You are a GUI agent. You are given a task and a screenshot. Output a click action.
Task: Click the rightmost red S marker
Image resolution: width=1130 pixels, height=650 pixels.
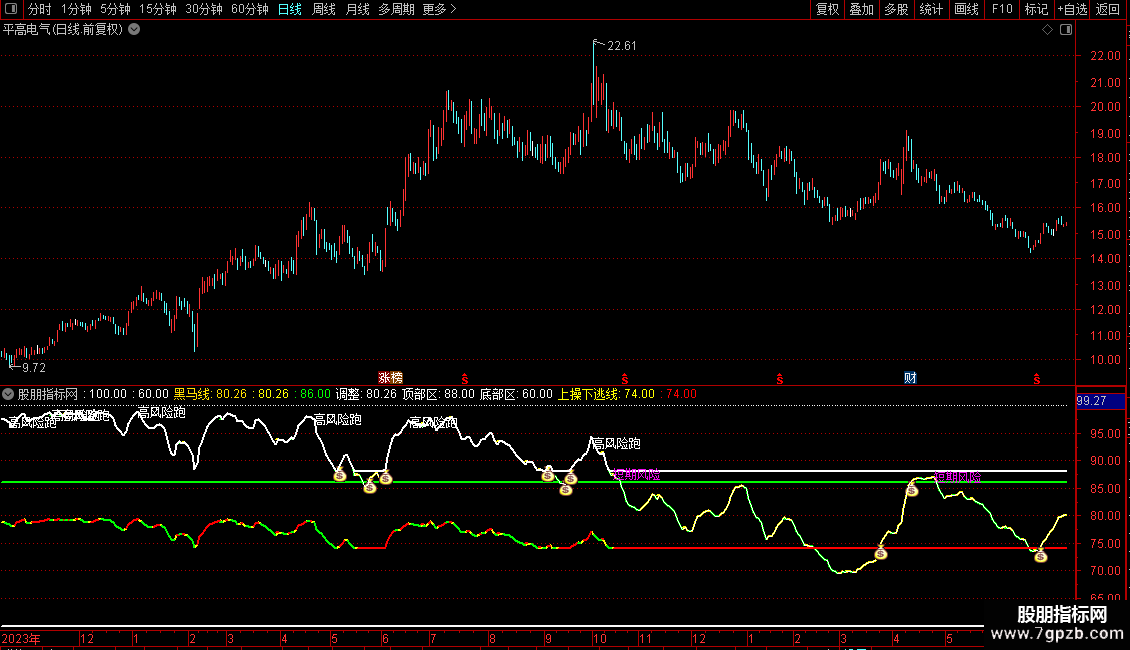[1037, 378]
